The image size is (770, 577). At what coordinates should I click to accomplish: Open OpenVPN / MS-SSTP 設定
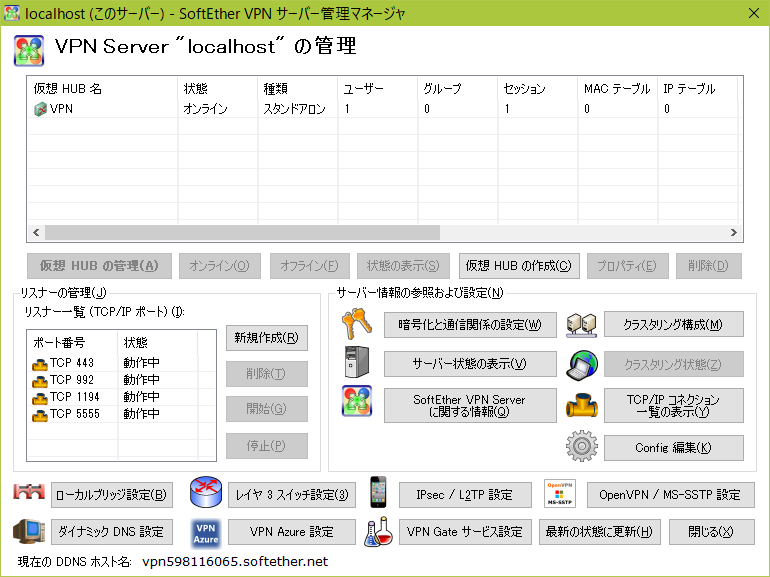[670, 495]
